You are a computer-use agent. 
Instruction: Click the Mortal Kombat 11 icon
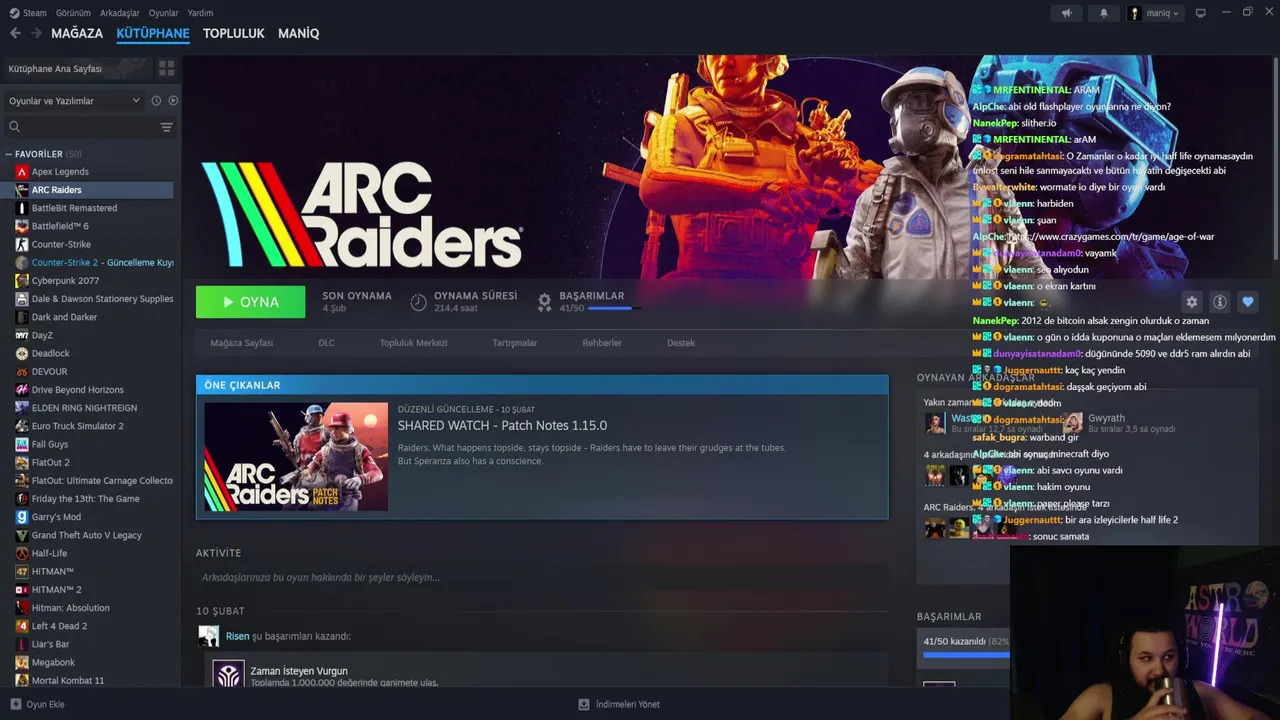coord(22,681)
